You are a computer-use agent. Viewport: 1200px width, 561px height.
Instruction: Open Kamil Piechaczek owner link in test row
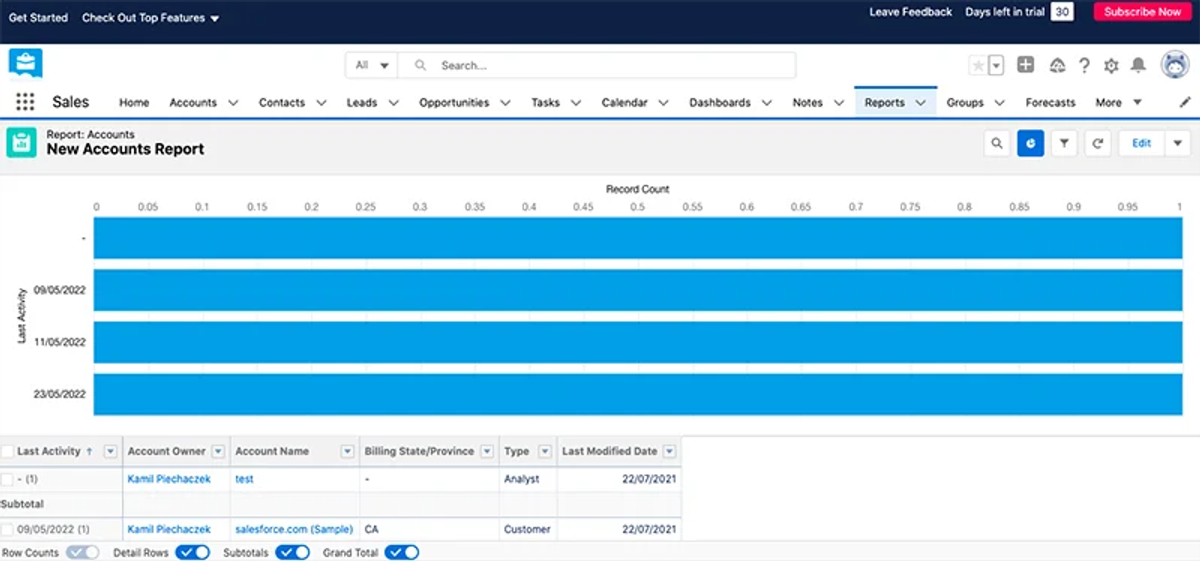click(169, 479)
